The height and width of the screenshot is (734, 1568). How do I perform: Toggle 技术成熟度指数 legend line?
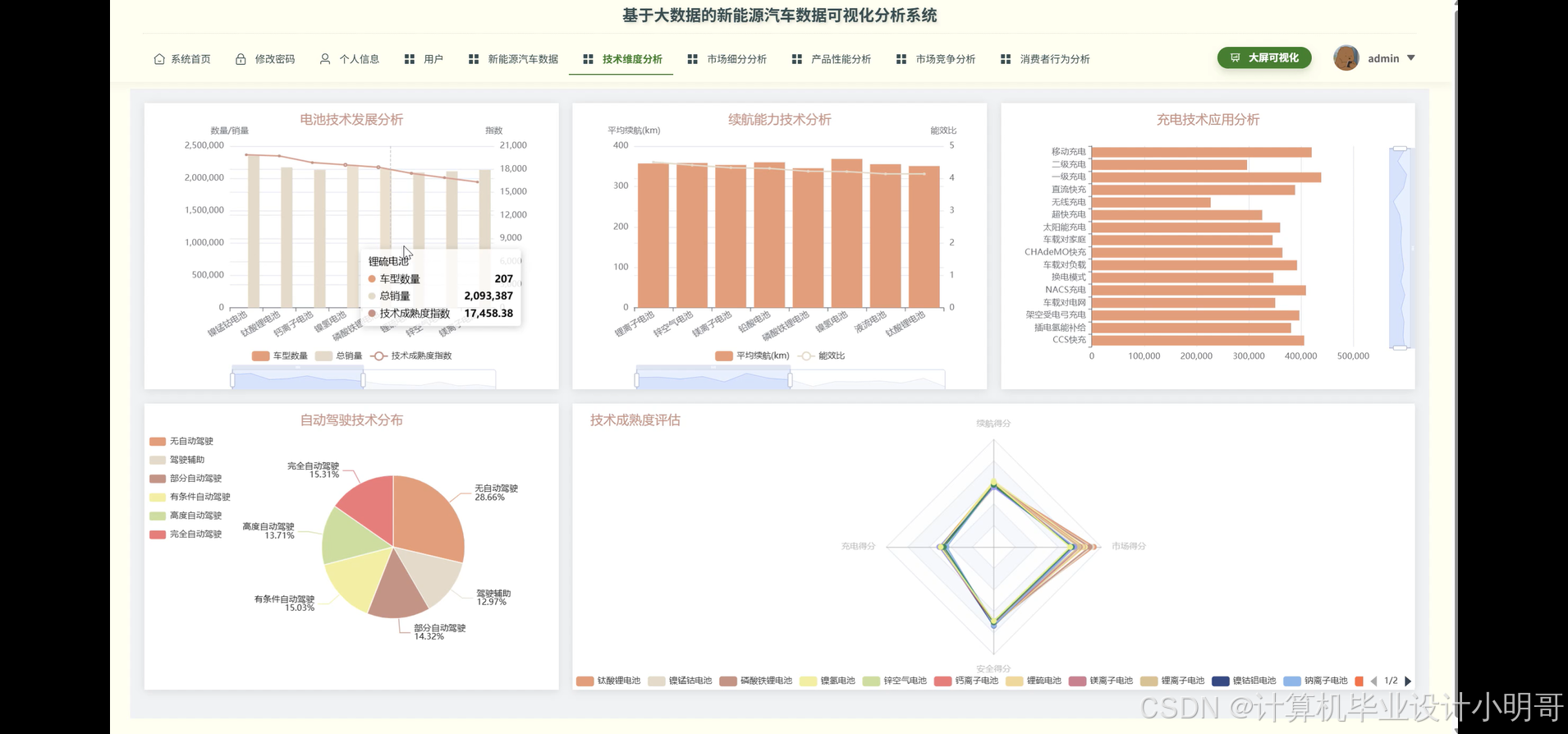pyautogui.click(x=411, y=356)
